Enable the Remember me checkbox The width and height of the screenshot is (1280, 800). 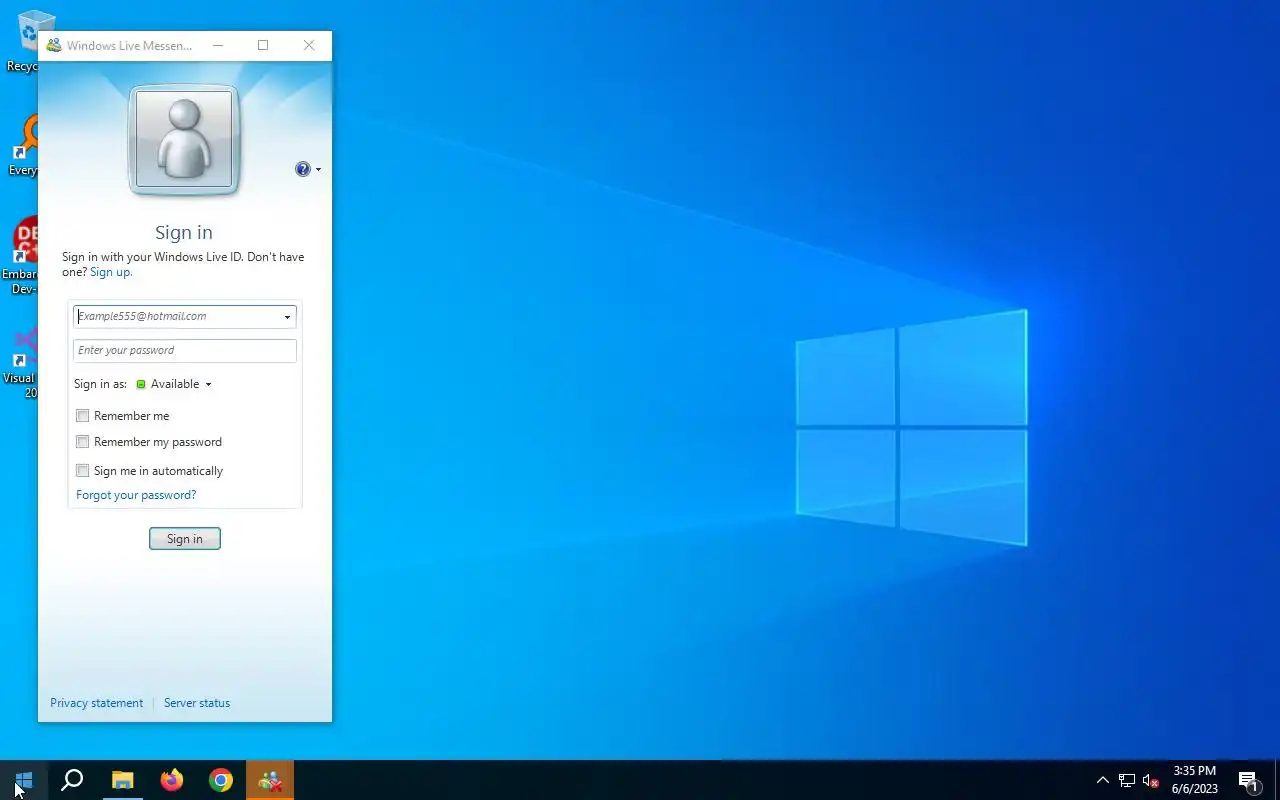pyautogui.click(x=83, y=416)
